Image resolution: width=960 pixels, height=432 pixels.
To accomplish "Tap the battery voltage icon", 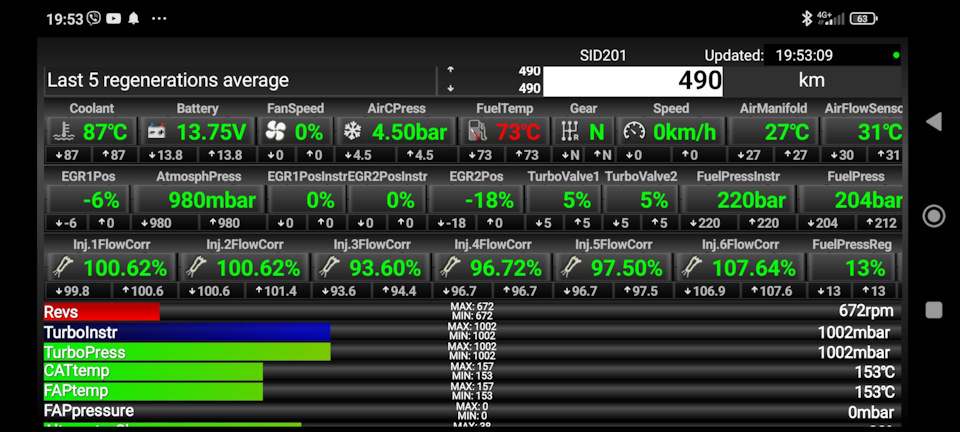I will tap(158, 132).
